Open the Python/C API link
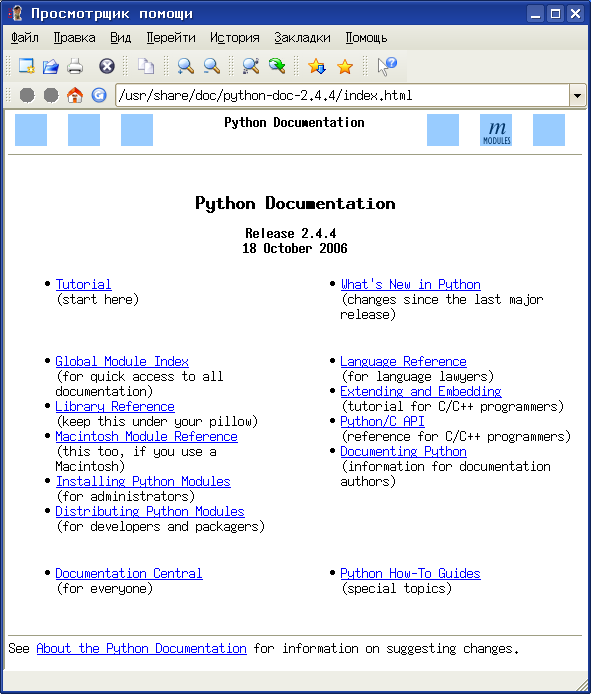 [x=382, y=422]
